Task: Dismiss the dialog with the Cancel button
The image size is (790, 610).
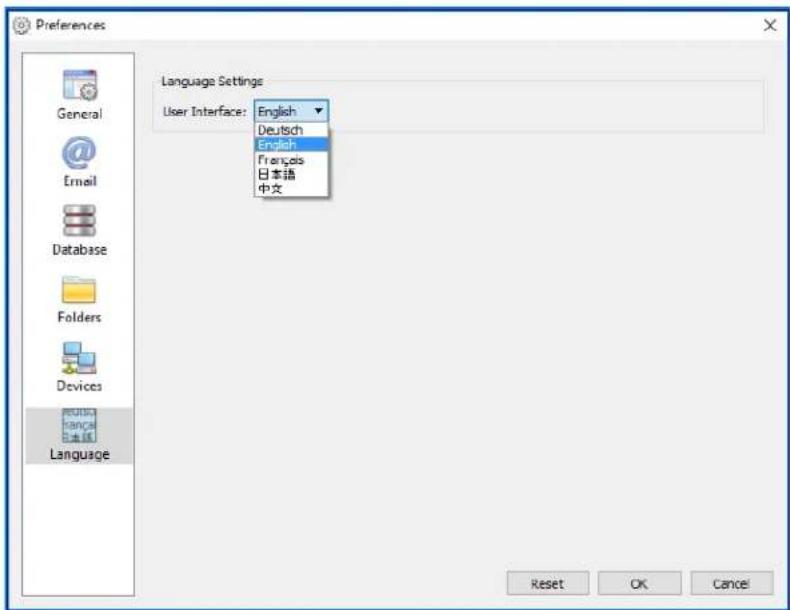Action: [x=732, y=583]
